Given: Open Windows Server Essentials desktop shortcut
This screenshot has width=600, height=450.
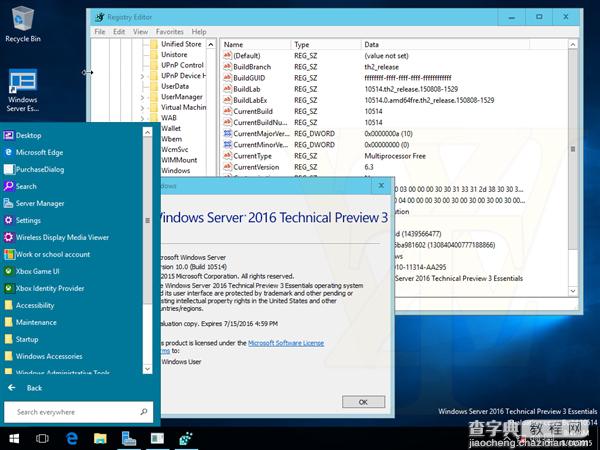Looking at the screenshot, I should (x=23, y=90).
